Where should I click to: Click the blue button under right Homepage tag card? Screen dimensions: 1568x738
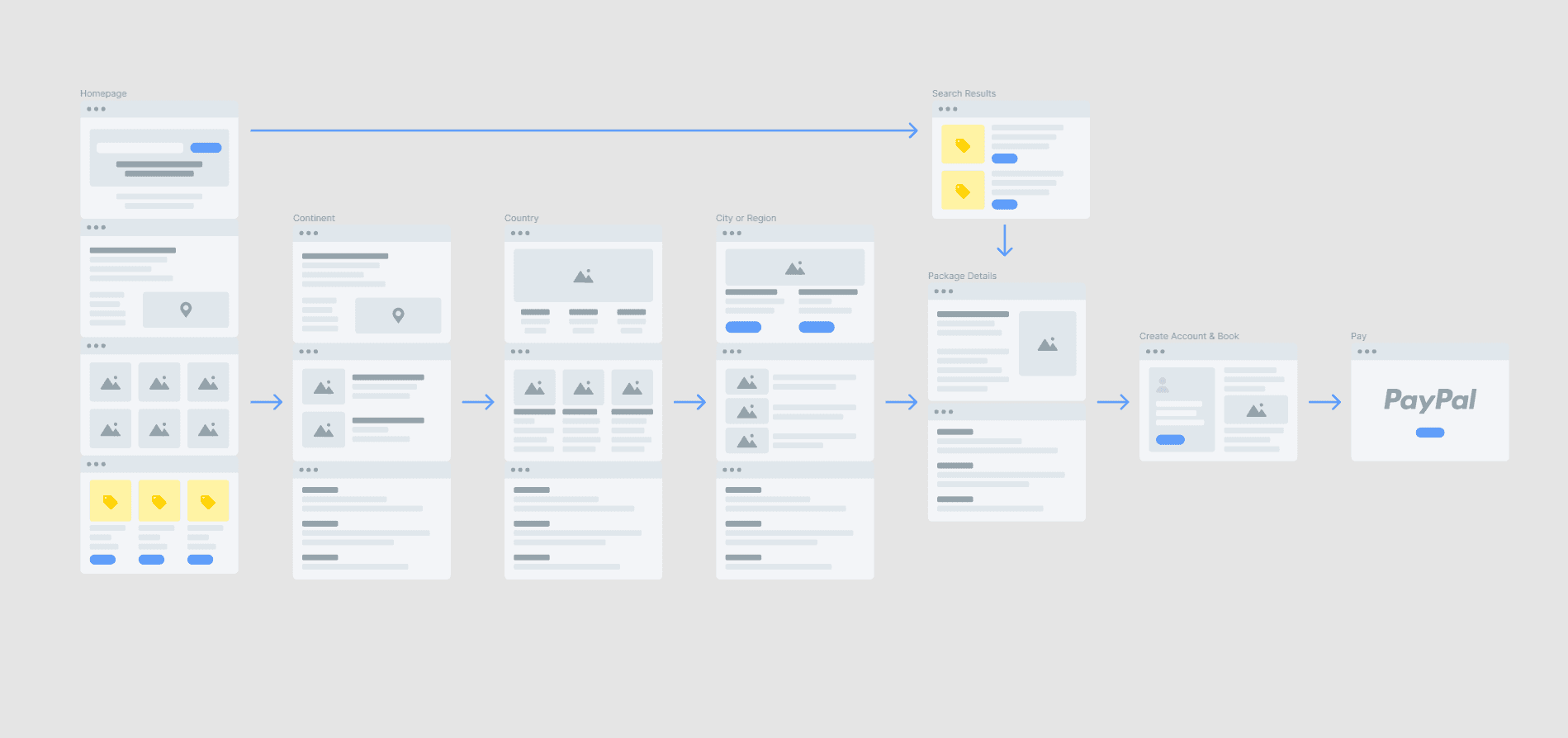200,560
